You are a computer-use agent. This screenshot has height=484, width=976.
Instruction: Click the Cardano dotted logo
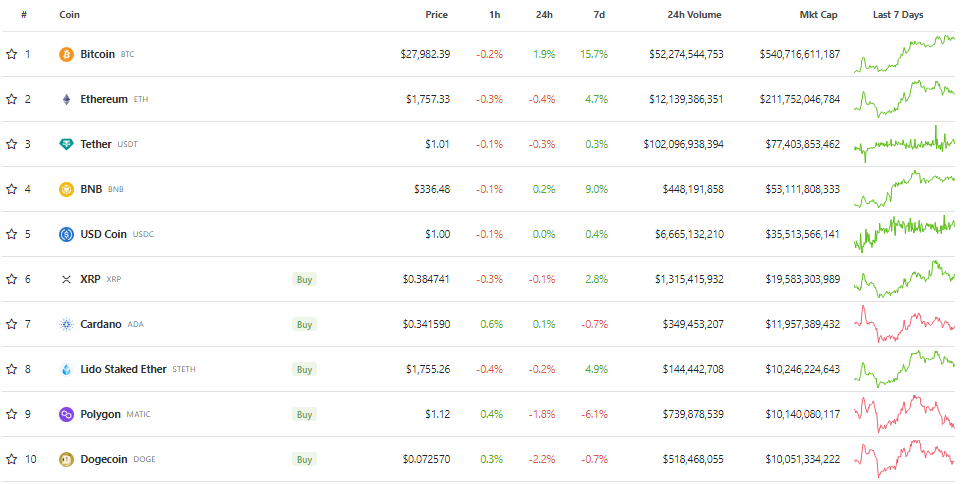pyautogui.click(x=66, y=324)
